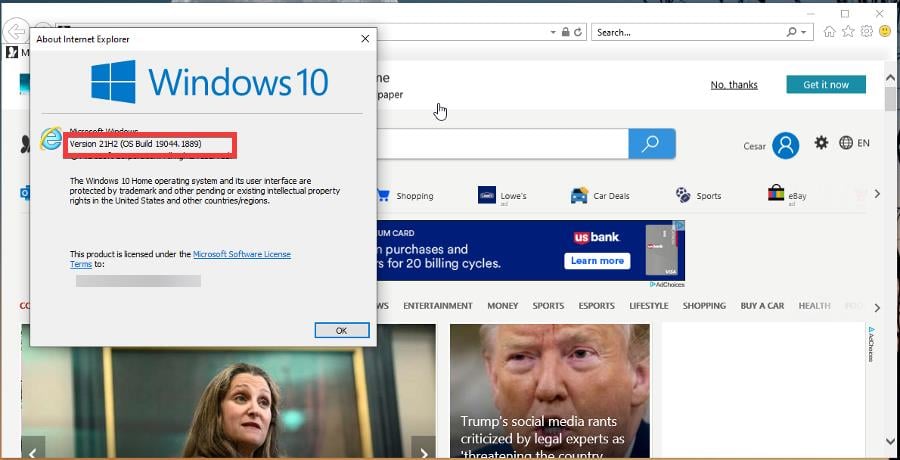Viewport: 900px width, 460px height.
Task: Open the Shopping cart shortcut
Action: [x=383, y=195]
